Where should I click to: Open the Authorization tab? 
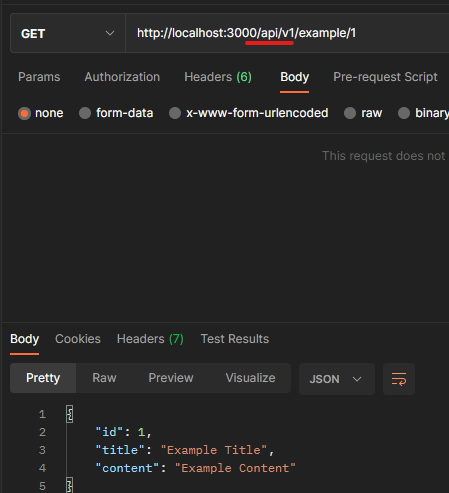122,77
